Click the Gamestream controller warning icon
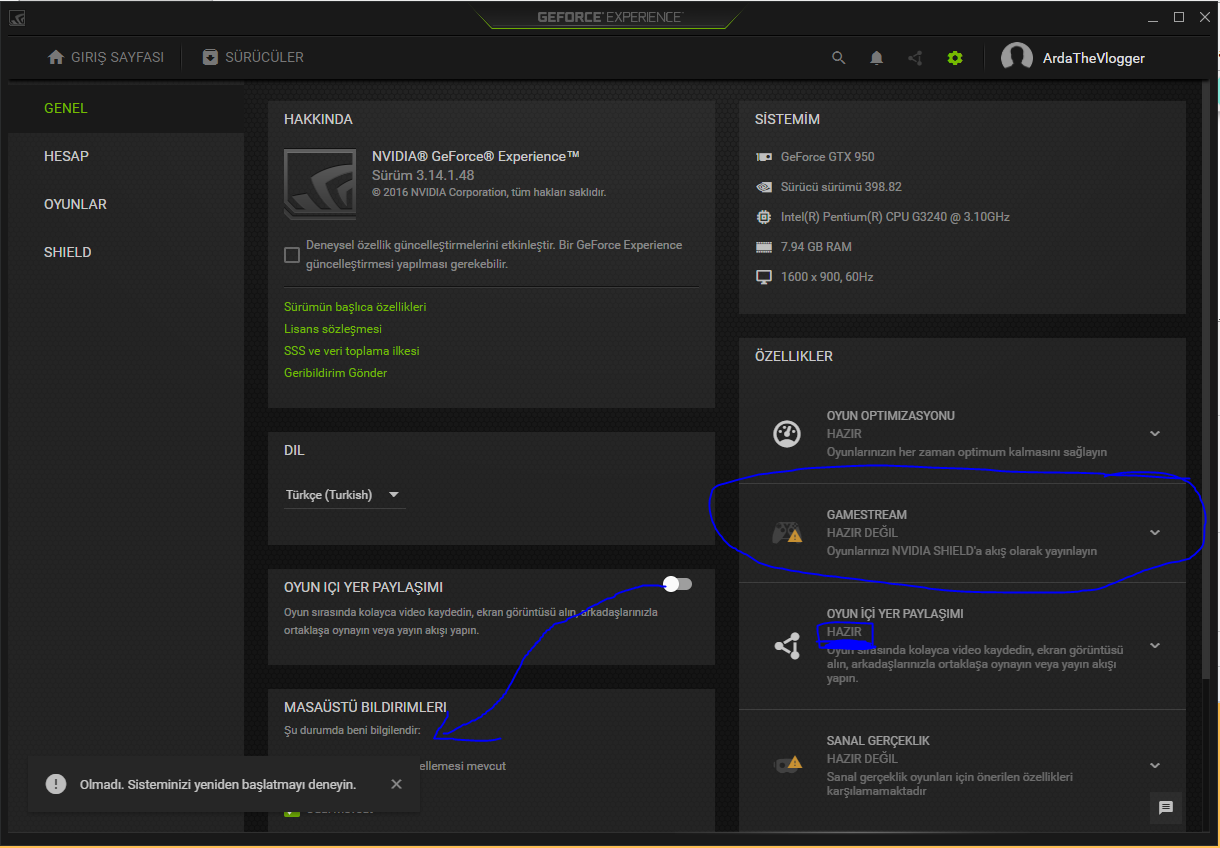Screen dimensions: 1220x848 point(787,533)
